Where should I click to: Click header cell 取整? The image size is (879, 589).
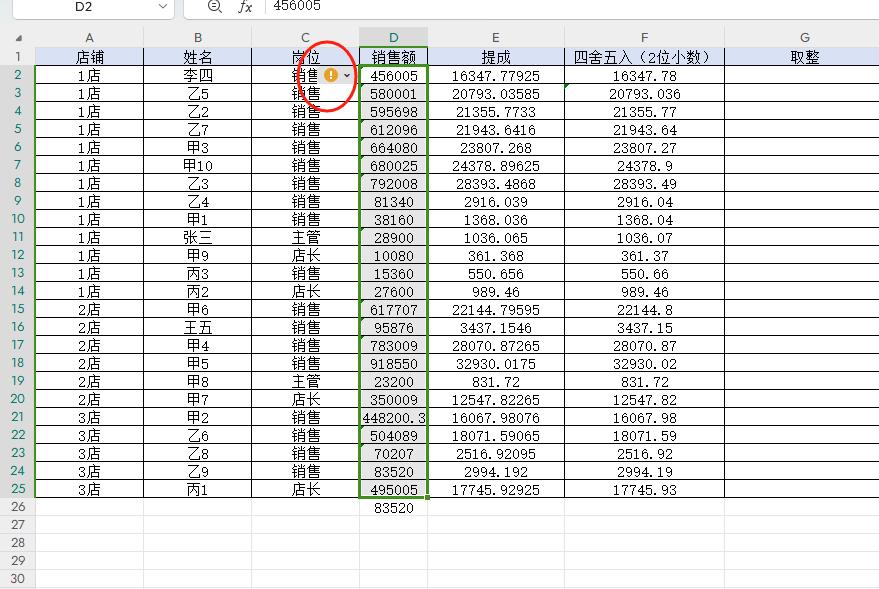(x=804, y=57)
